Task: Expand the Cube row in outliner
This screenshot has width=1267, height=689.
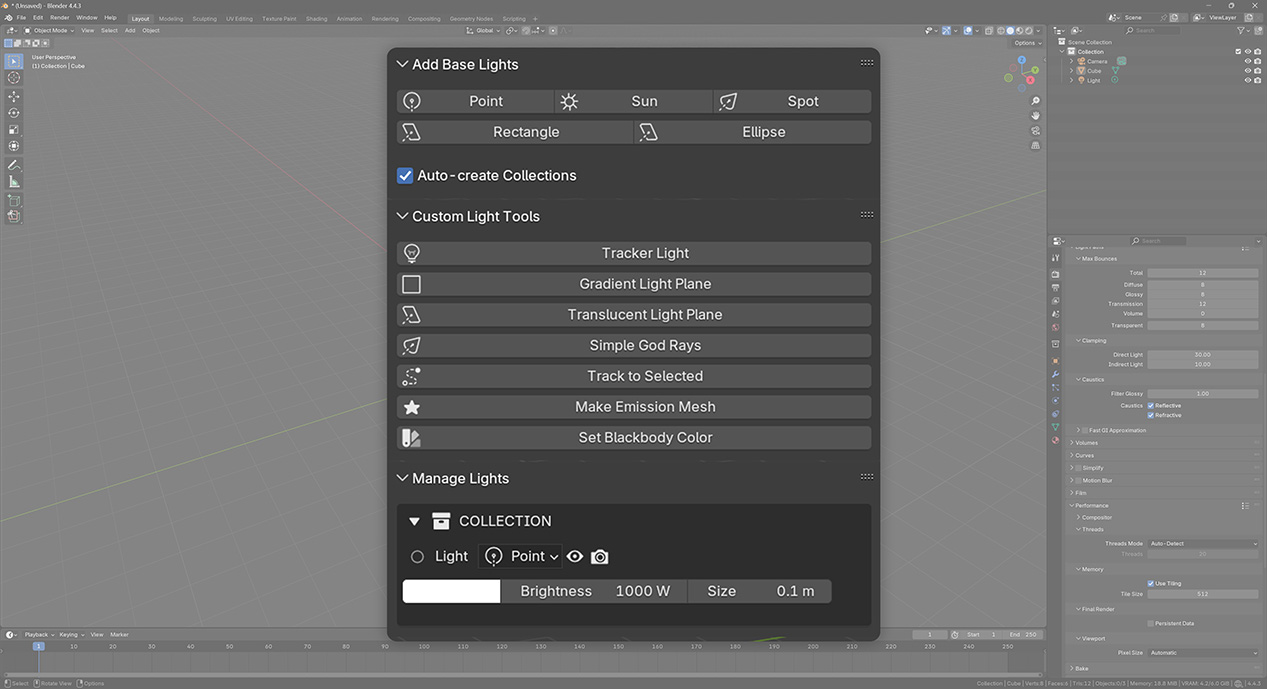Action: tap(1072, 71)
